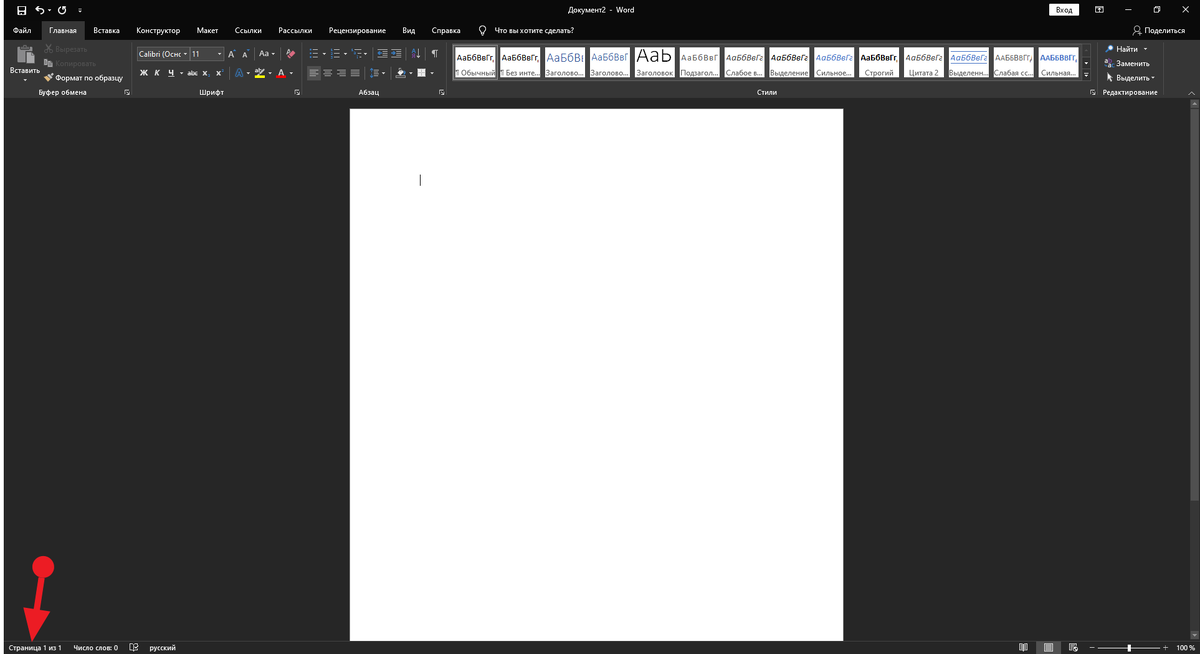The image size is (1200, 654).
Task: Click 'Страница 1 из 1' in status bar
Action: [35, 648]
